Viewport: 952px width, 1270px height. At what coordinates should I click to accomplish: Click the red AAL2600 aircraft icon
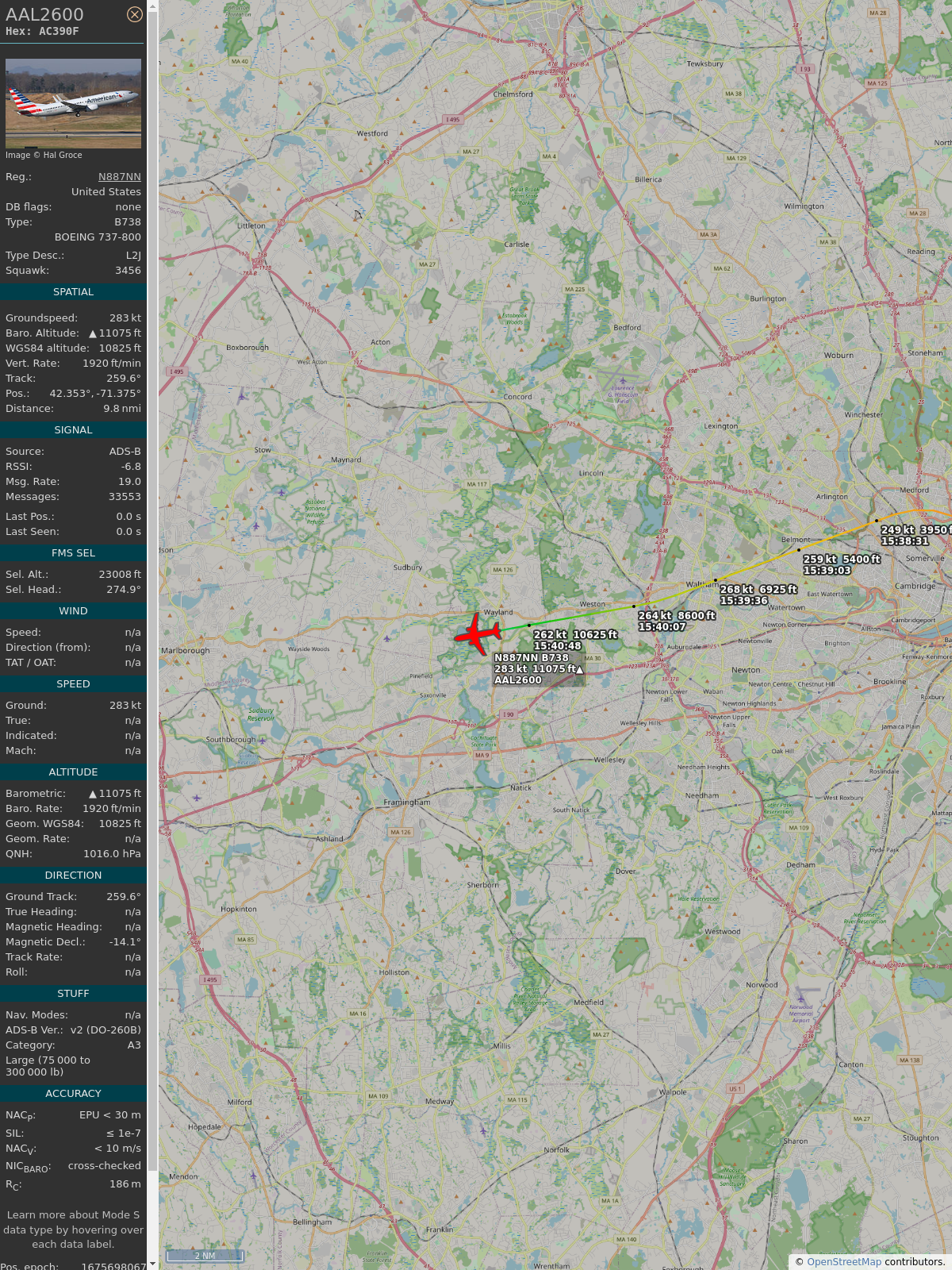478,633
